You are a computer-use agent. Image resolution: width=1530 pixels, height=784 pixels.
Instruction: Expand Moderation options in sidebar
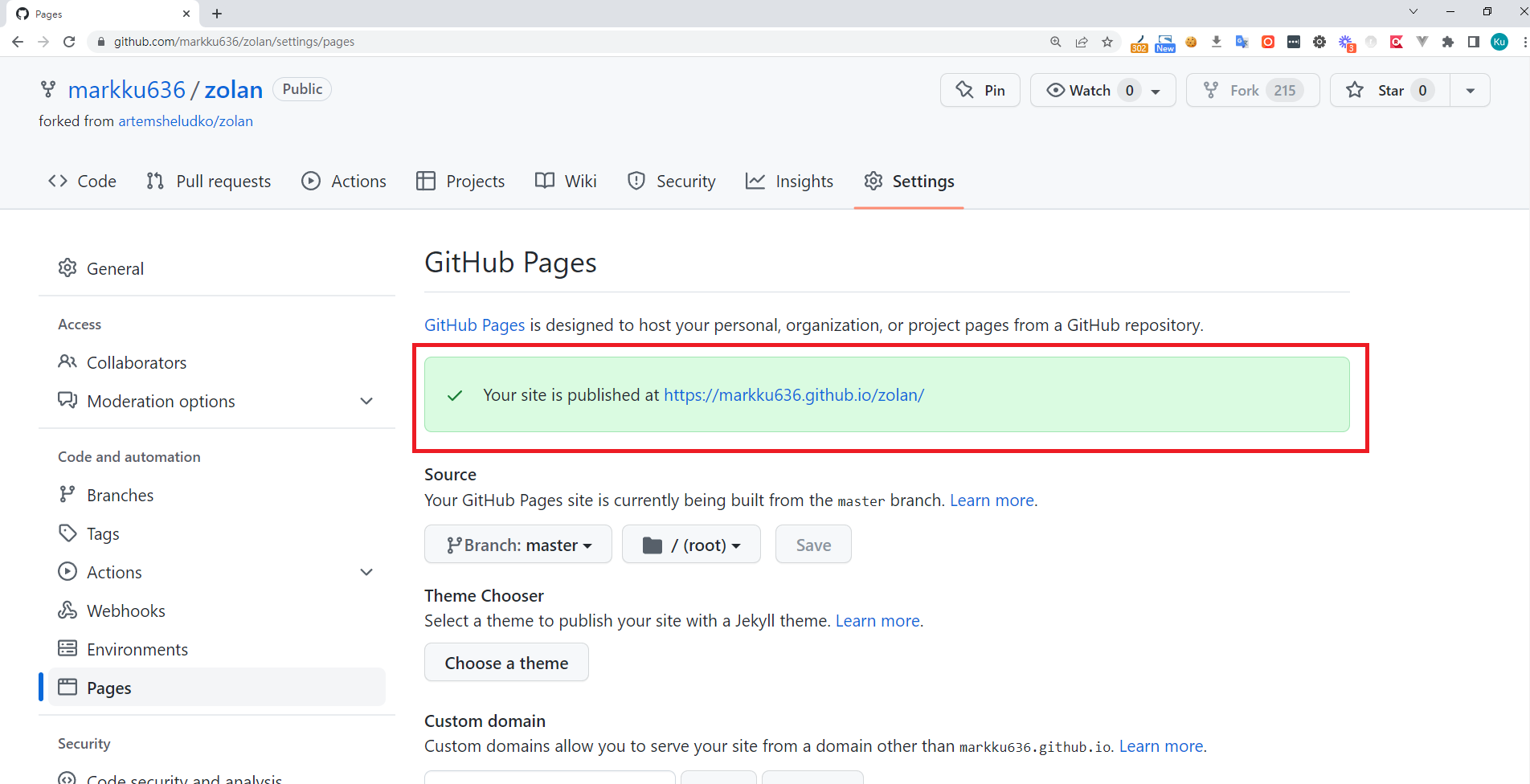(x=366, y=401)
